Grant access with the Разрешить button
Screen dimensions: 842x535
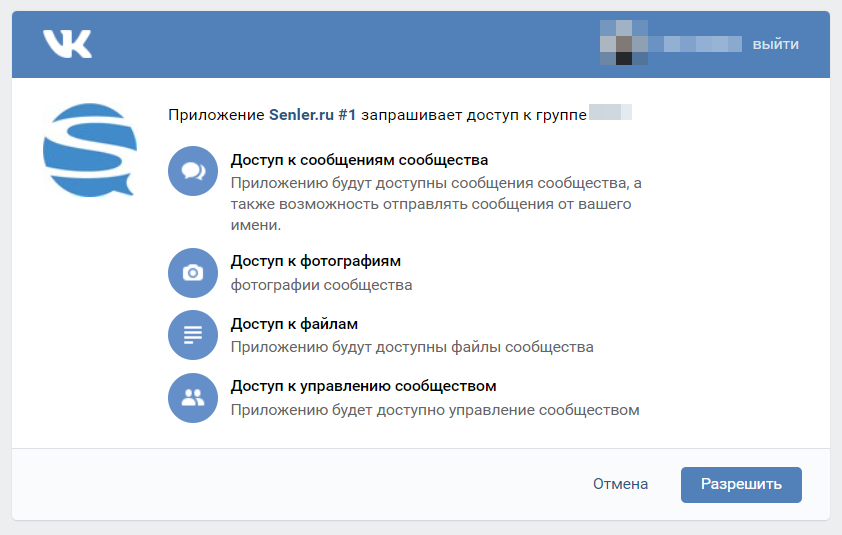741,485
